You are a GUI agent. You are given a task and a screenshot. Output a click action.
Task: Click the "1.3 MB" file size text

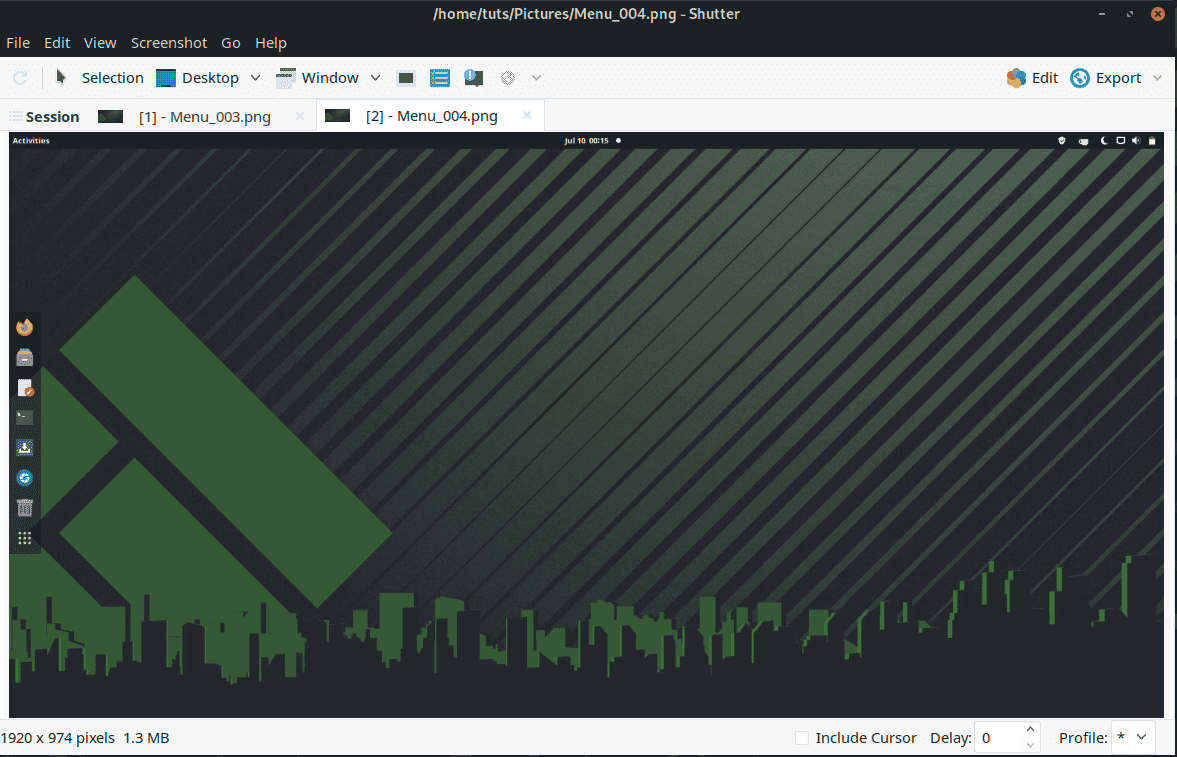146,738
